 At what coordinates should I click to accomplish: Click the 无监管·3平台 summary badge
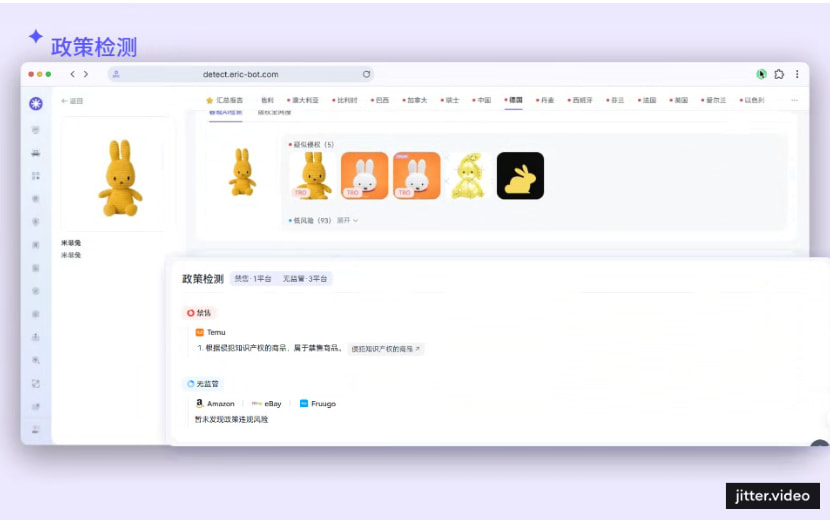(x=305, y=279)
